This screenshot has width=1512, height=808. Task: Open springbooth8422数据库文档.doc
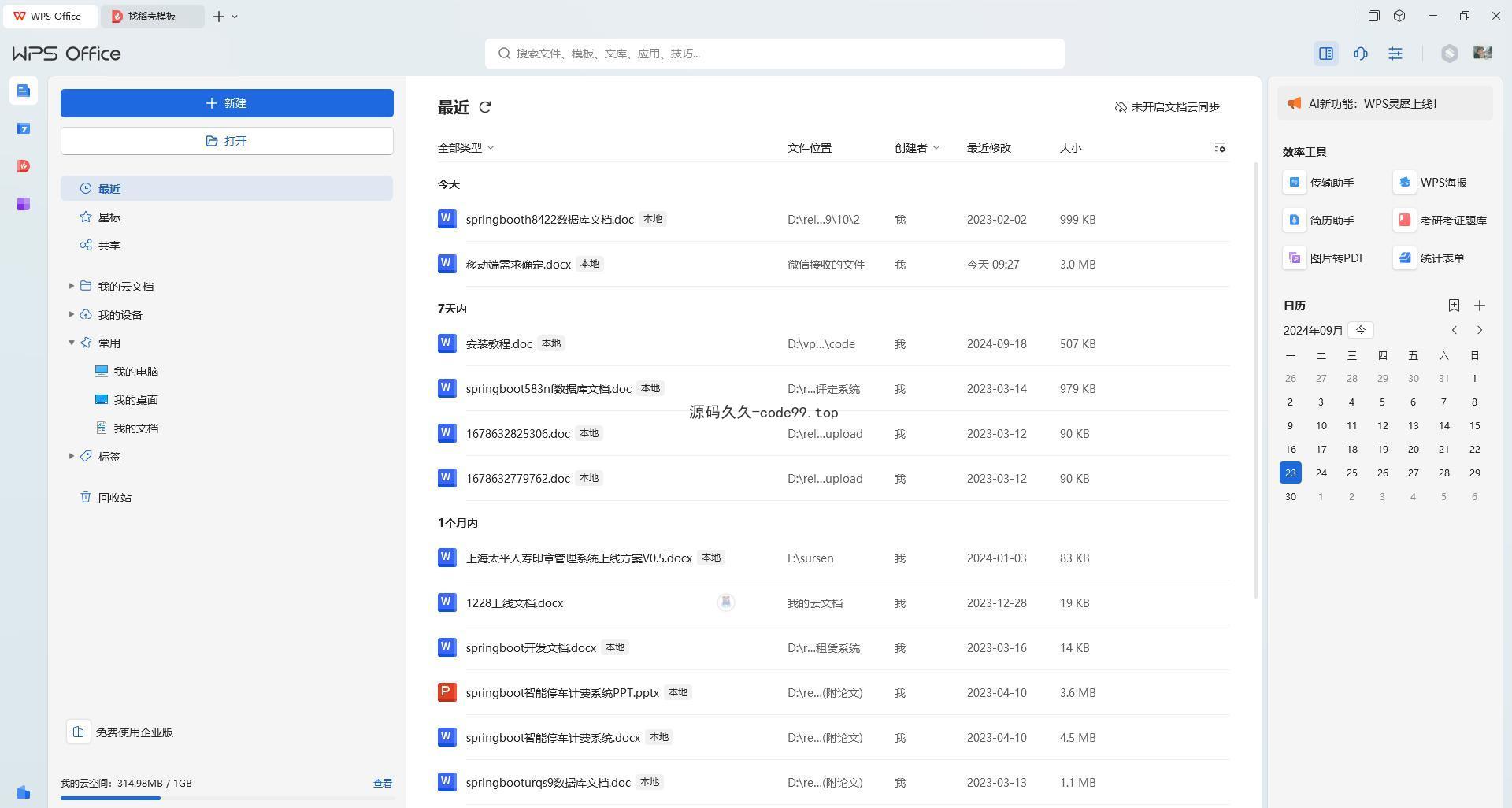tap(550, 219)
